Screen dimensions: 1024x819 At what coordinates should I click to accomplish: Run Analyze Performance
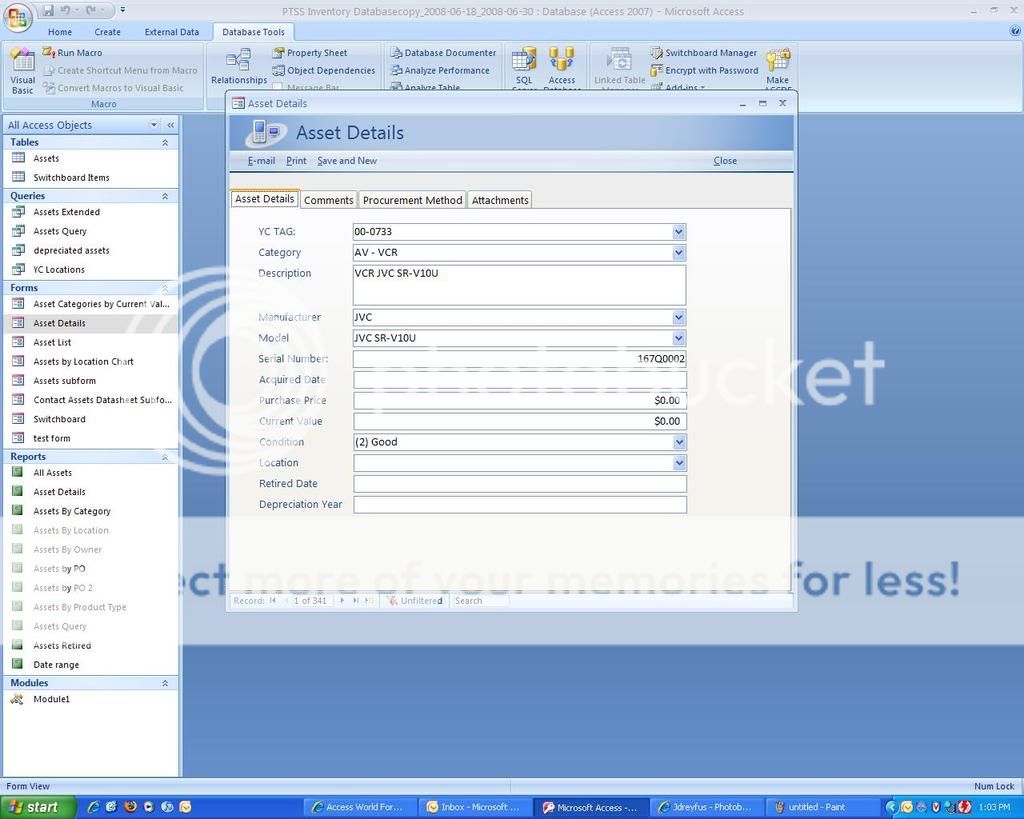tap(440, 71)
